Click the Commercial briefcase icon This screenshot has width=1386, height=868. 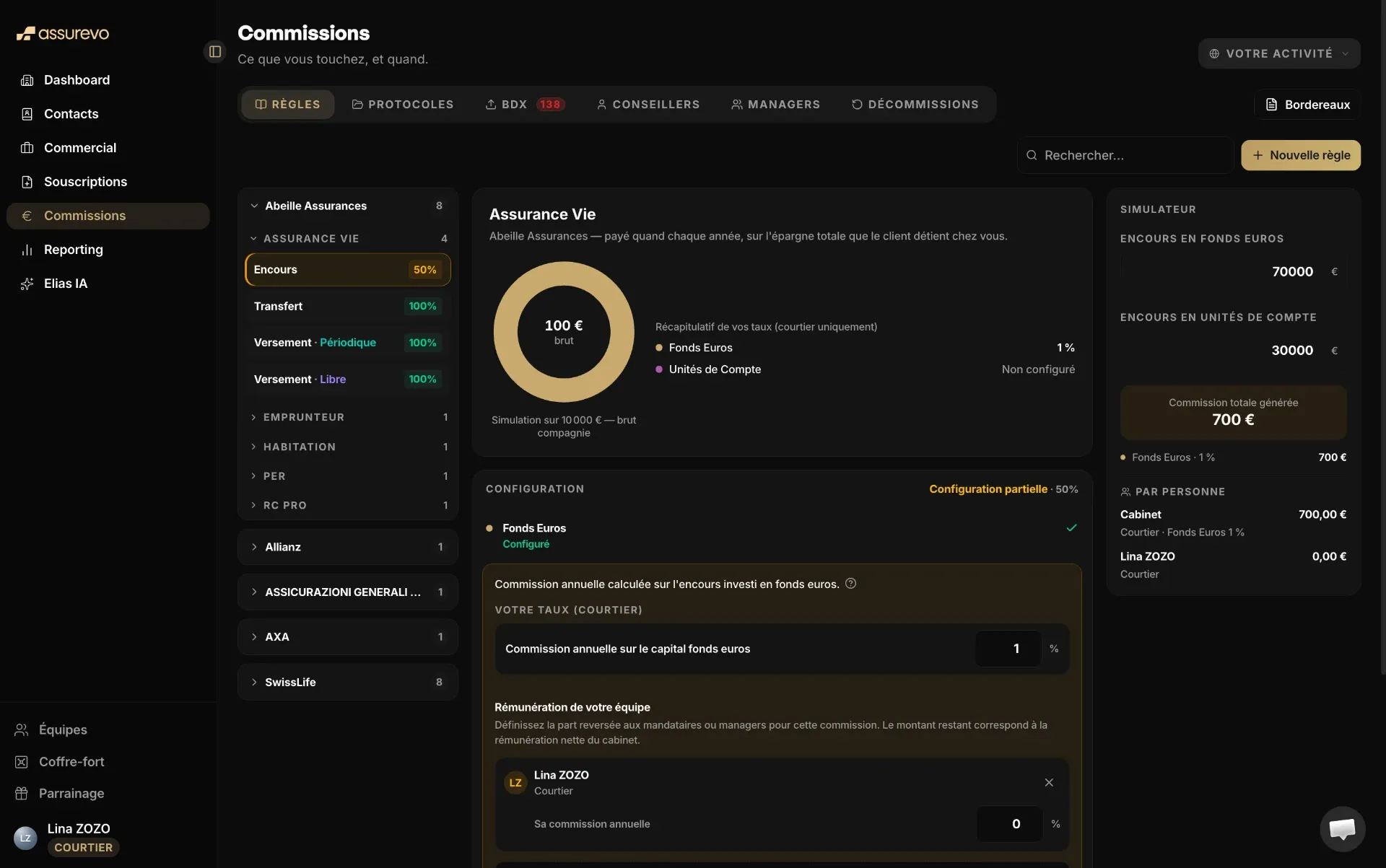click(27, 148)
